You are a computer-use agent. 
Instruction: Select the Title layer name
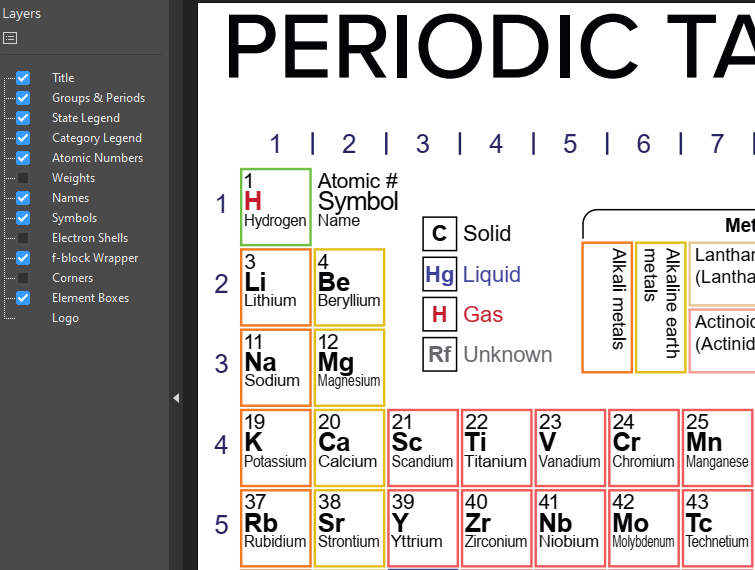[x=63, y=78]
